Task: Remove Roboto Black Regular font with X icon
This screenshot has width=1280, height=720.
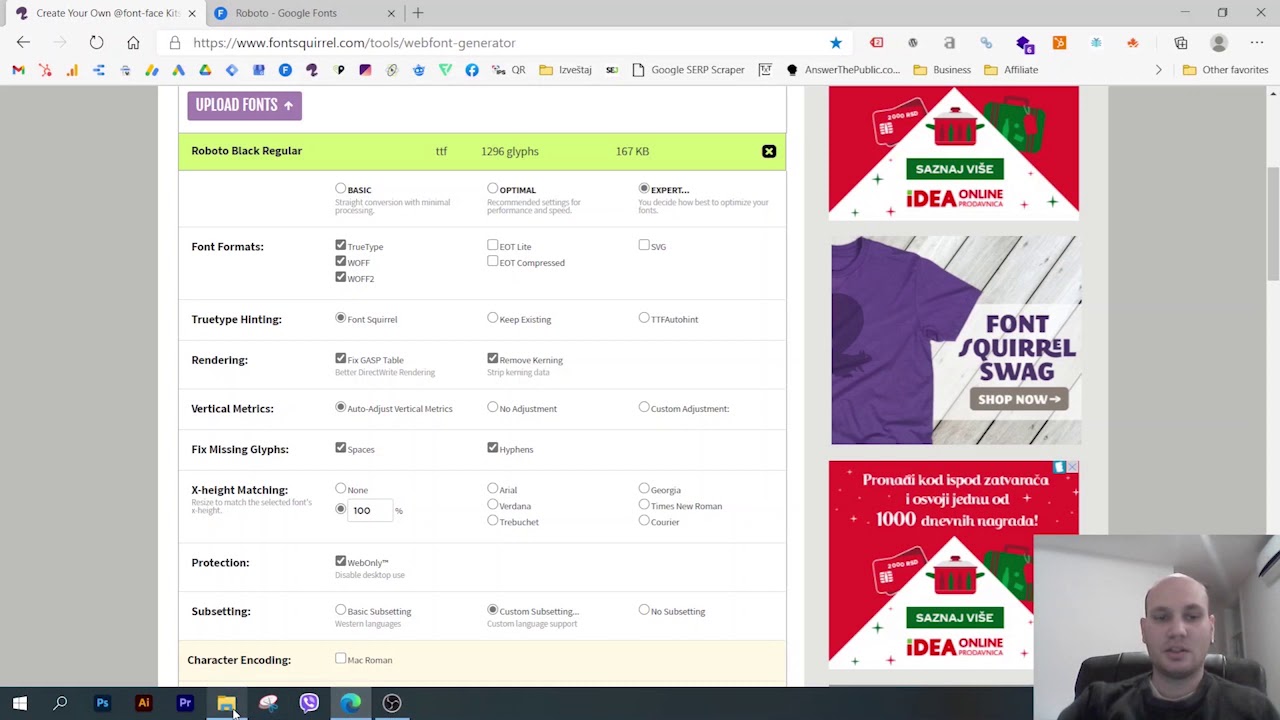Action: click(x=769, y=151)
